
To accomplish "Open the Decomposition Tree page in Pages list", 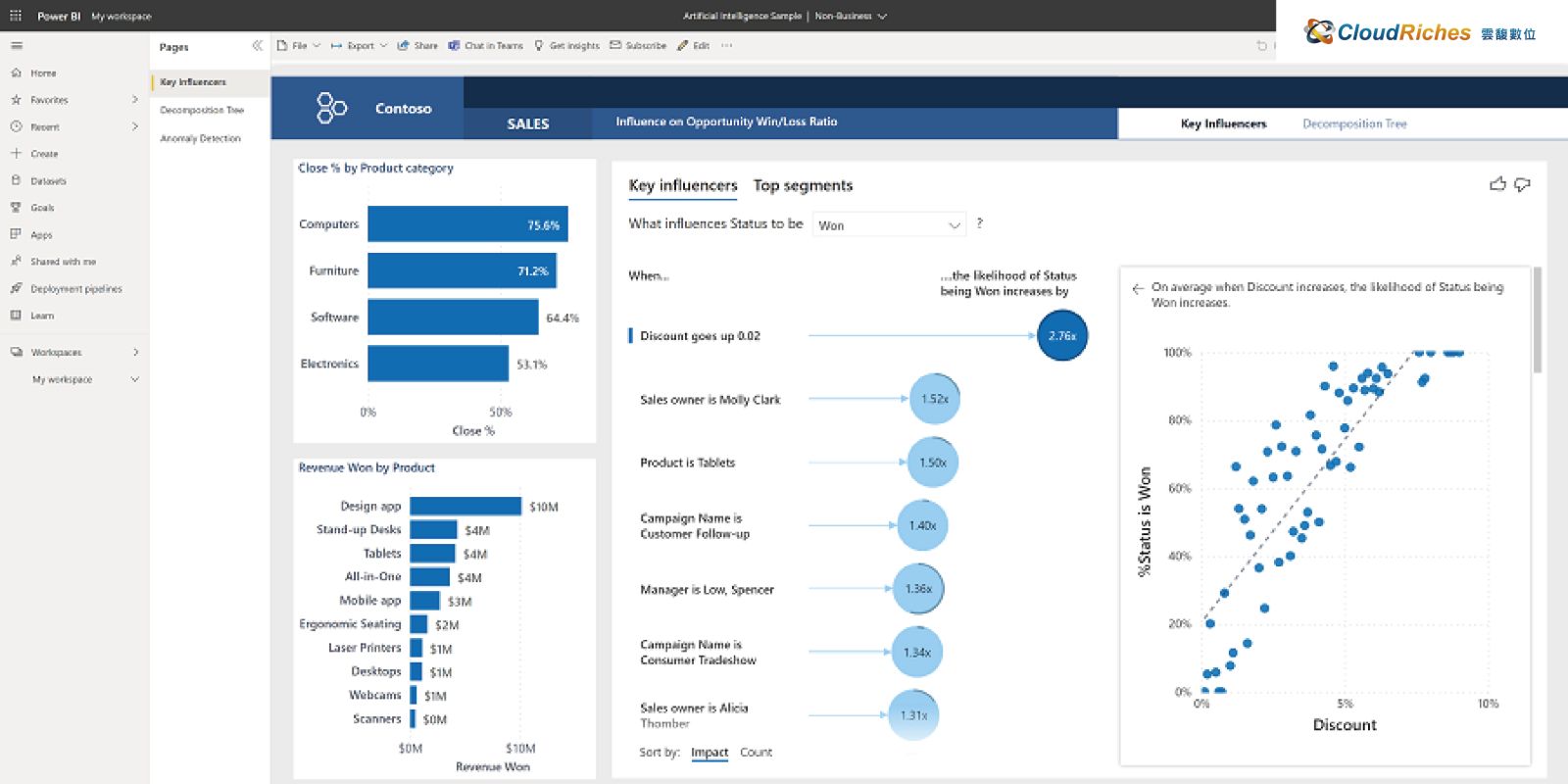I will 202,111.
